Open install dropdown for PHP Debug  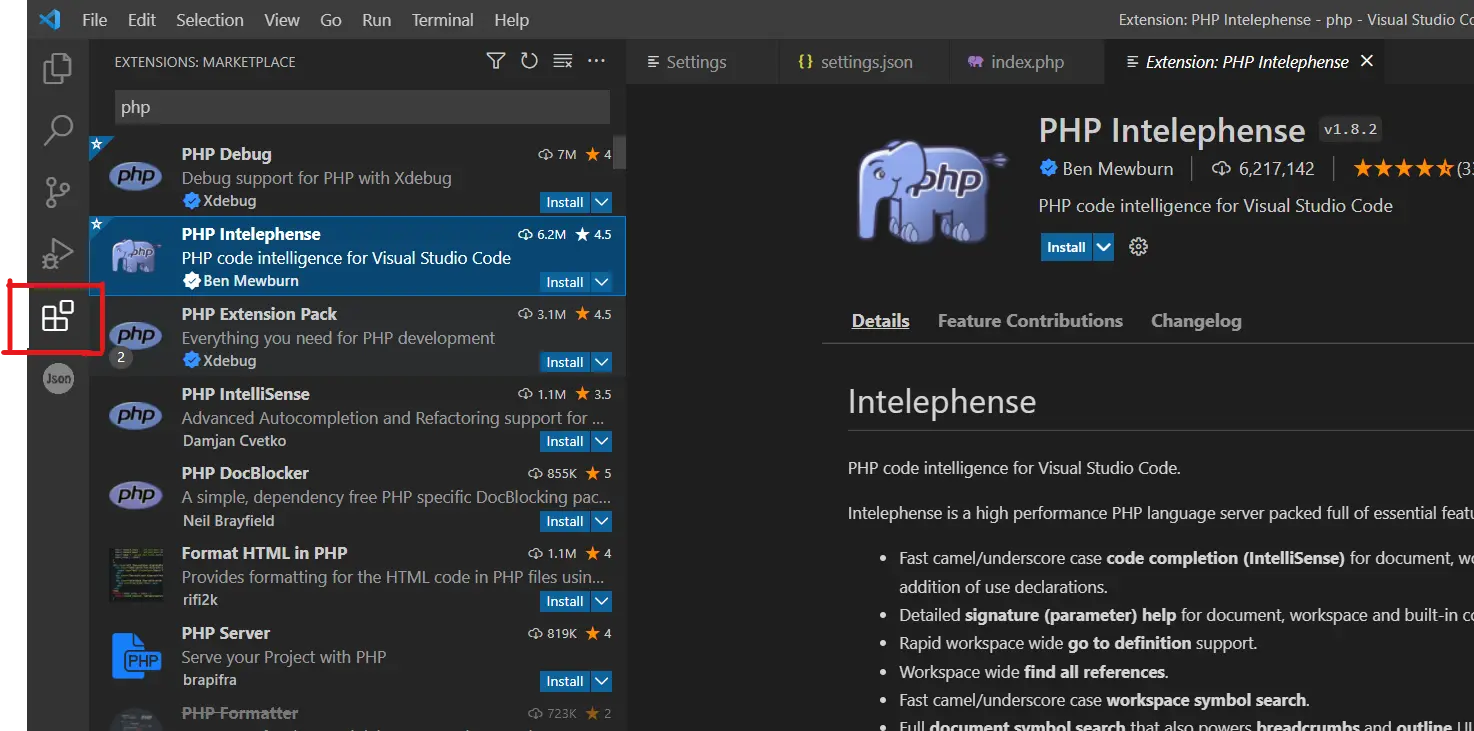601,202
